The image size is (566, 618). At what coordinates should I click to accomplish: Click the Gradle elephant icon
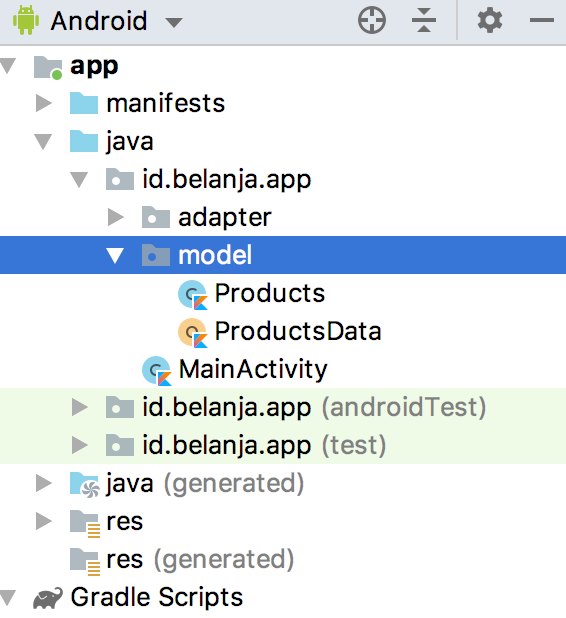pyautogui.click(x=48, y=598)
